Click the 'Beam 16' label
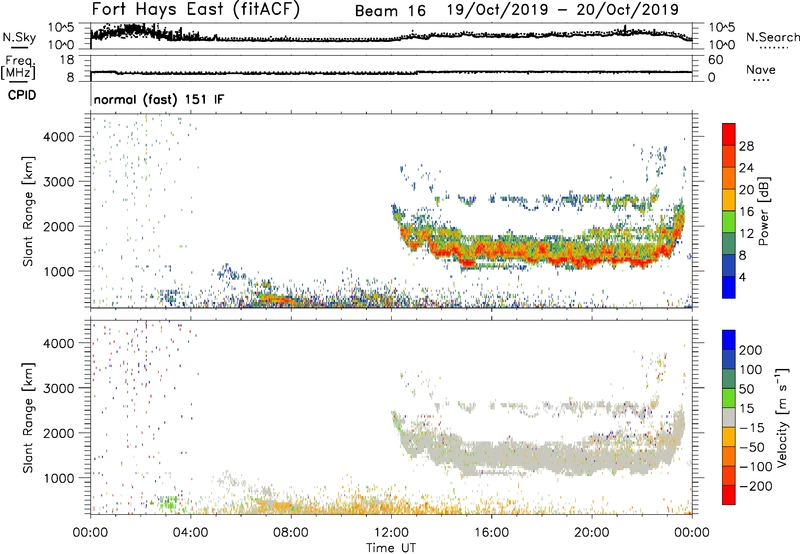The image size is (800, 554). click(x=390, y=11)
